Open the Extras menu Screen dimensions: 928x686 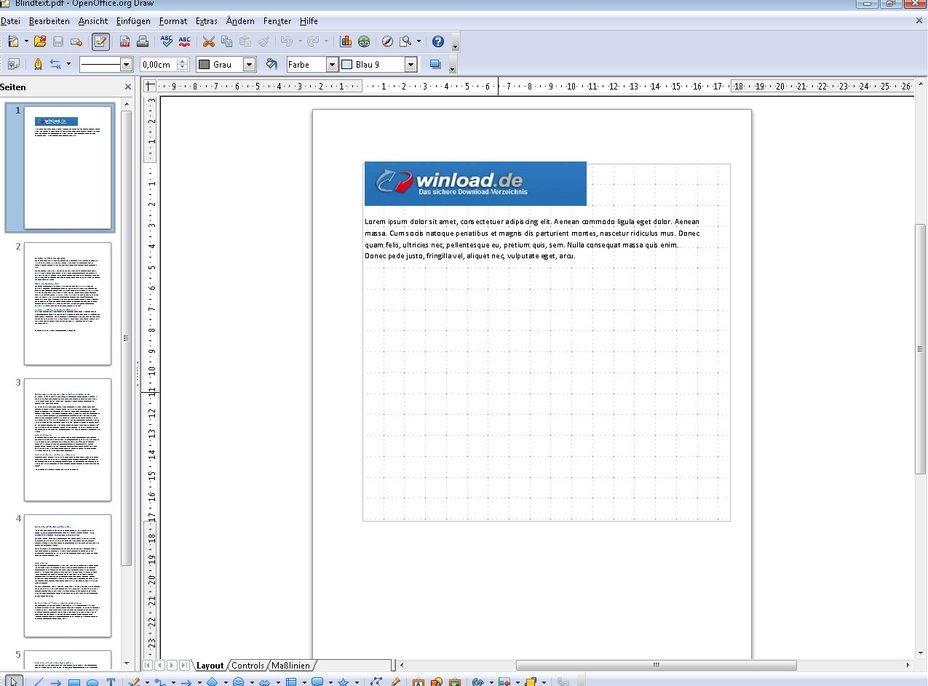[207, 21]
